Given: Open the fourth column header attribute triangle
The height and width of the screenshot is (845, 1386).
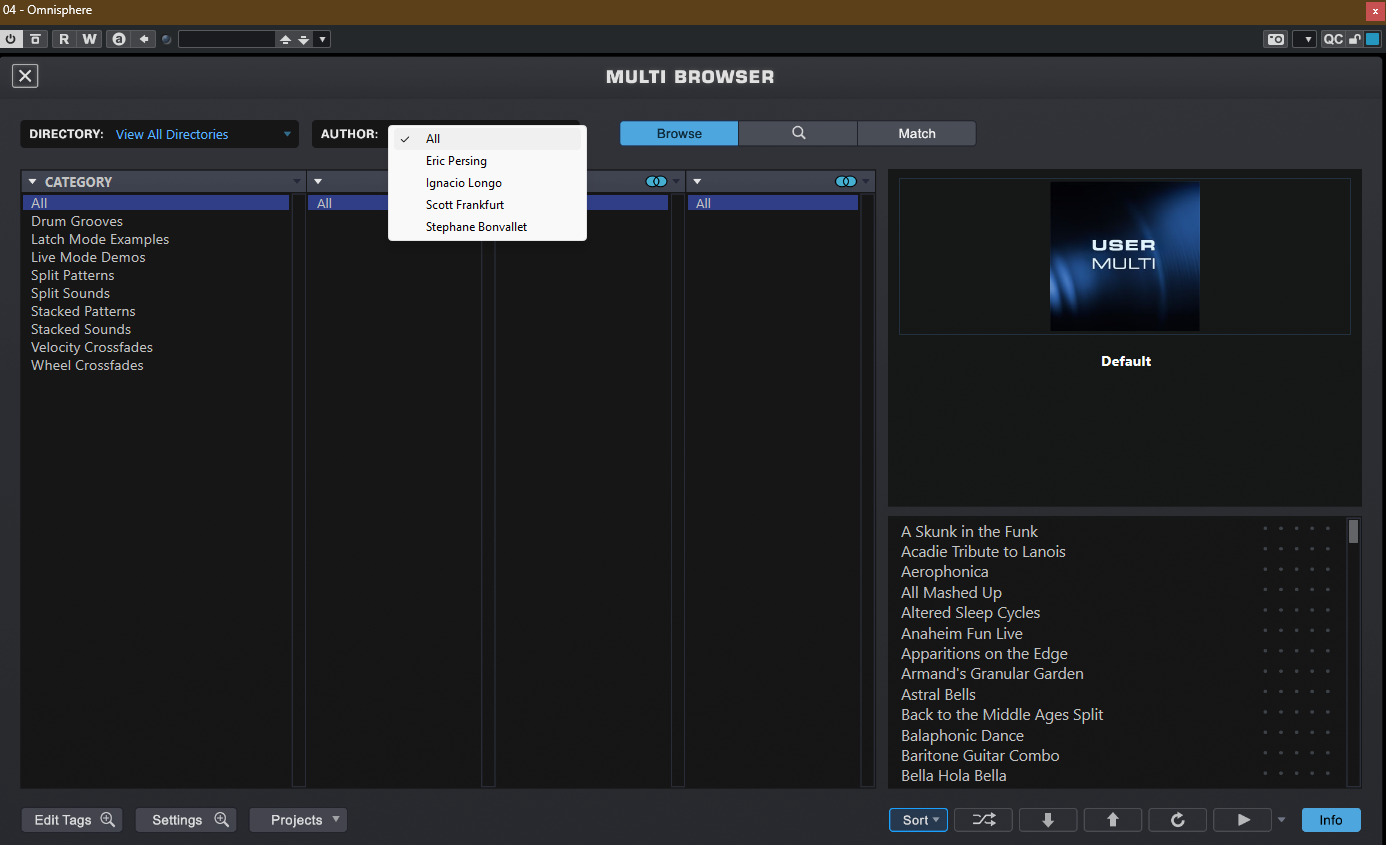Looking at the screenshot, I should pos(697,182).
